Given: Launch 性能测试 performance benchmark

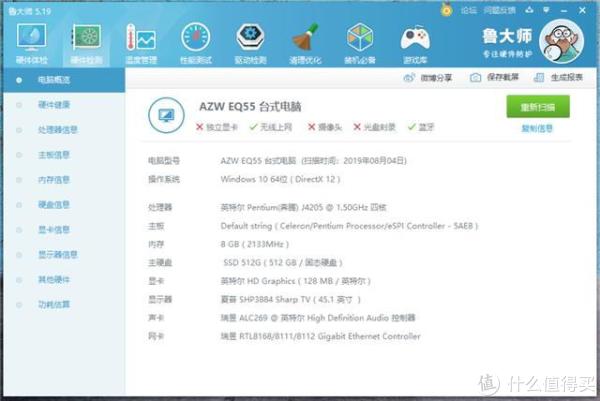Looking at the screenshot, I should 196,43.
